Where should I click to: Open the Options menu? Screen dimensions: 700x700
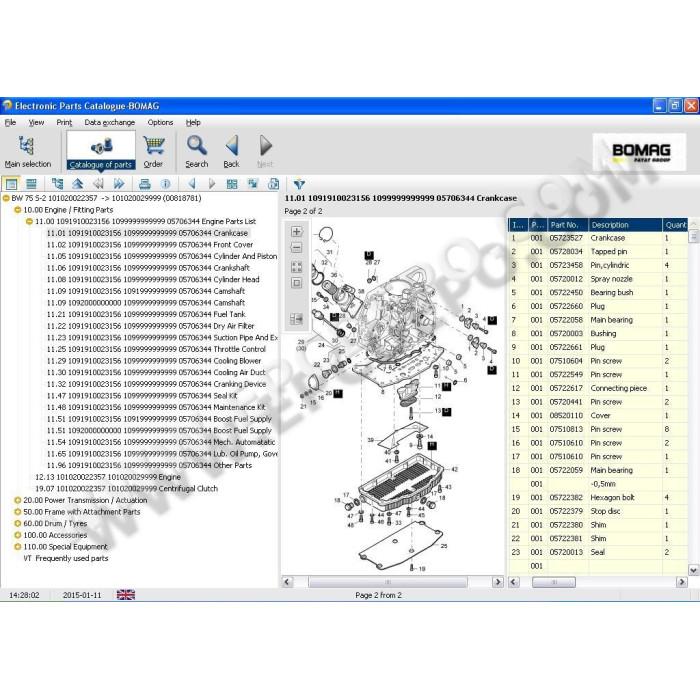[160, 122]
